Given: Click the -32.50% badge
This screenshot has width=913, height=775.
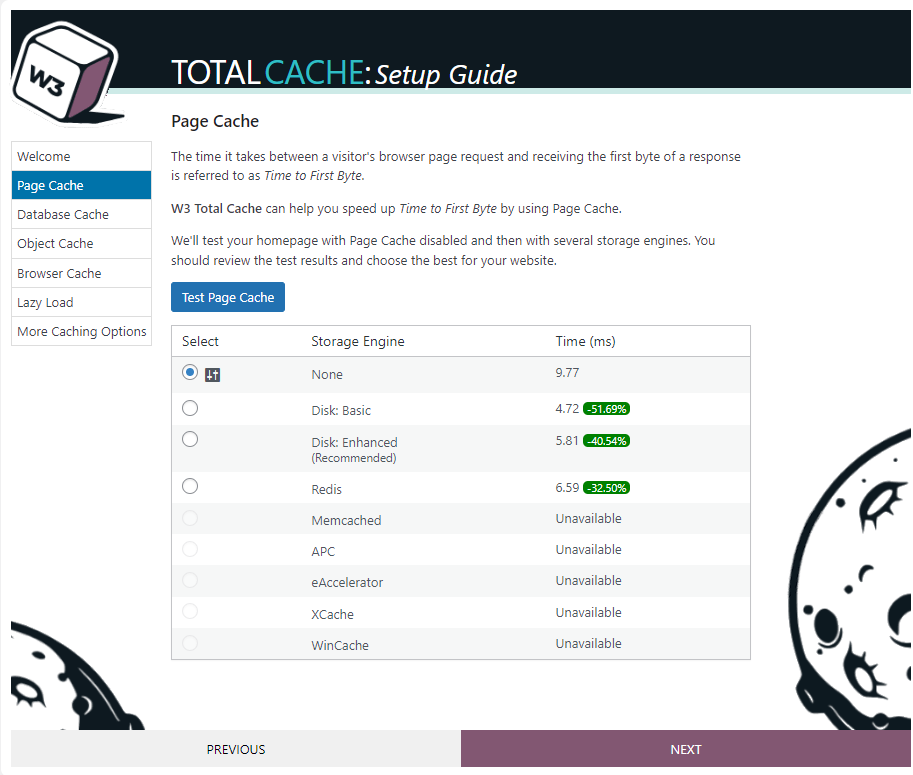Looking at the screenshot, I should pos(607,487).
